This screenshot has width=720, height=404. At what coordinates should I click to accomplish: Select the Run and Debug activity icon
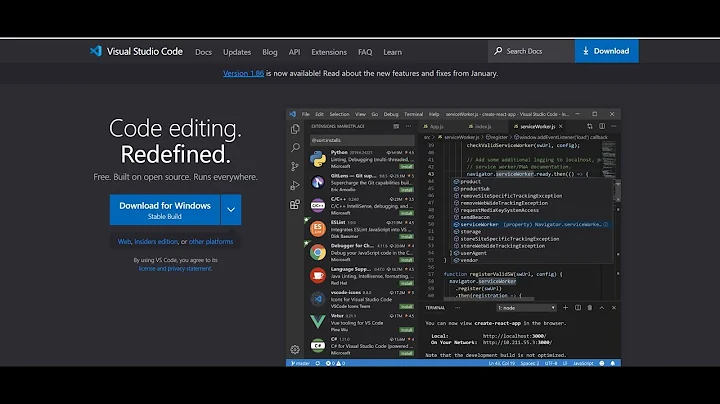[295, 185]
